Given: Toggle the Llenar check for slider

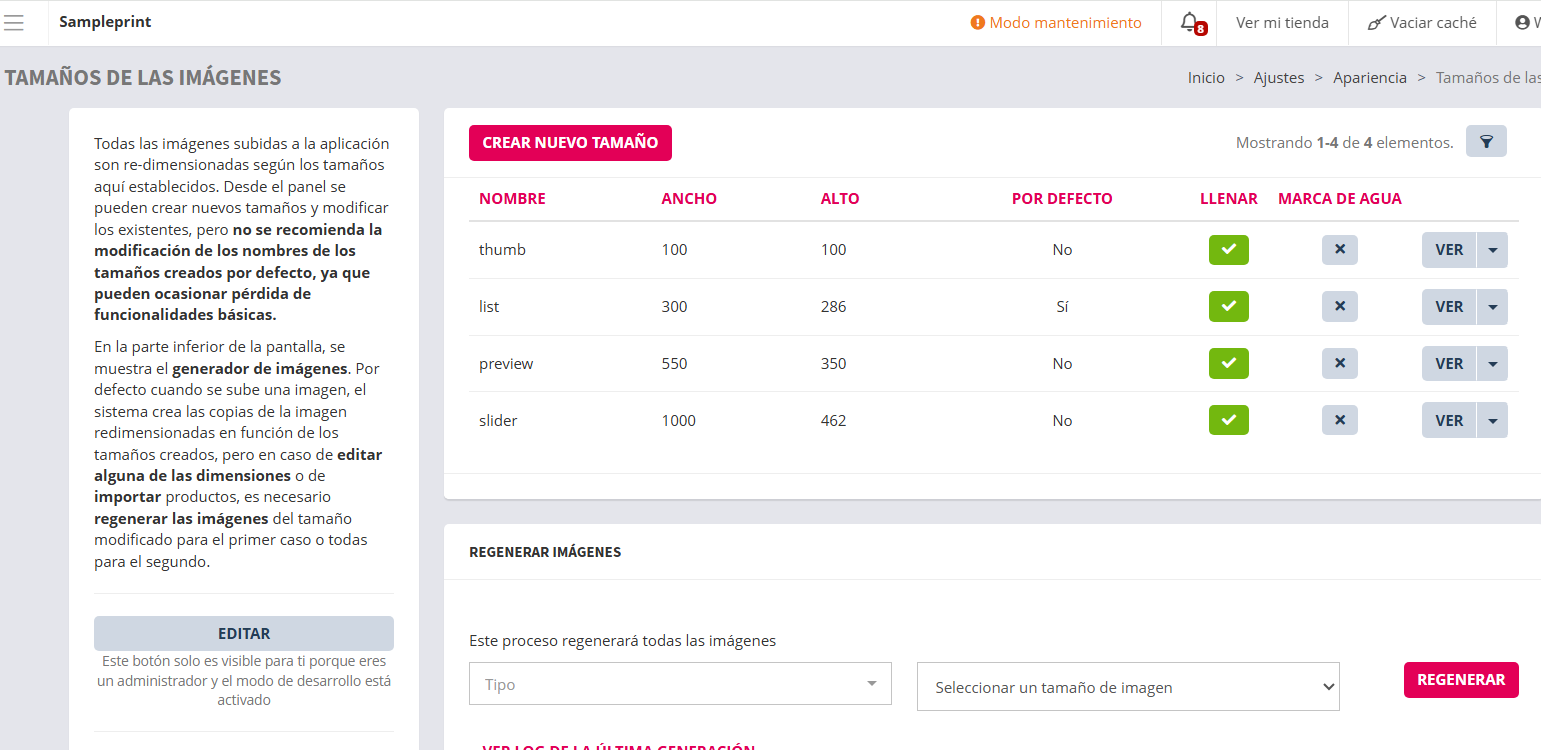Looking at the screenshot, I should [x=1228, y=421].
